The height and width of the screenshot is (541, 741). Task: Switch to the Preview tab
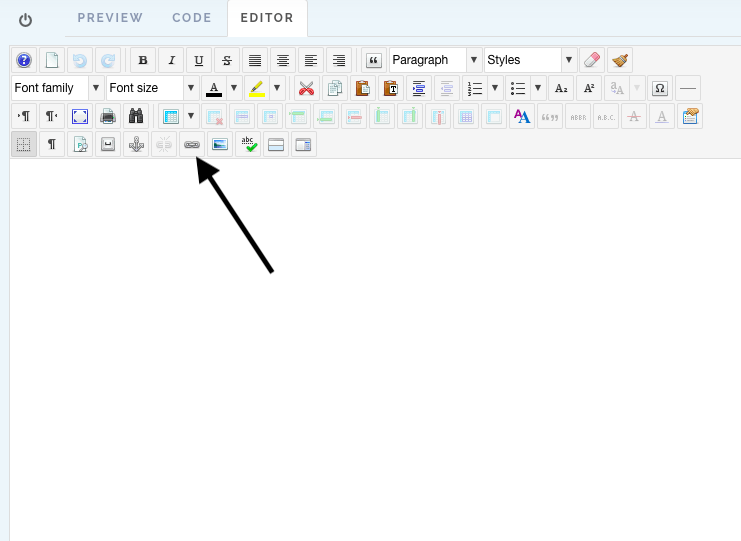(110, 18)
